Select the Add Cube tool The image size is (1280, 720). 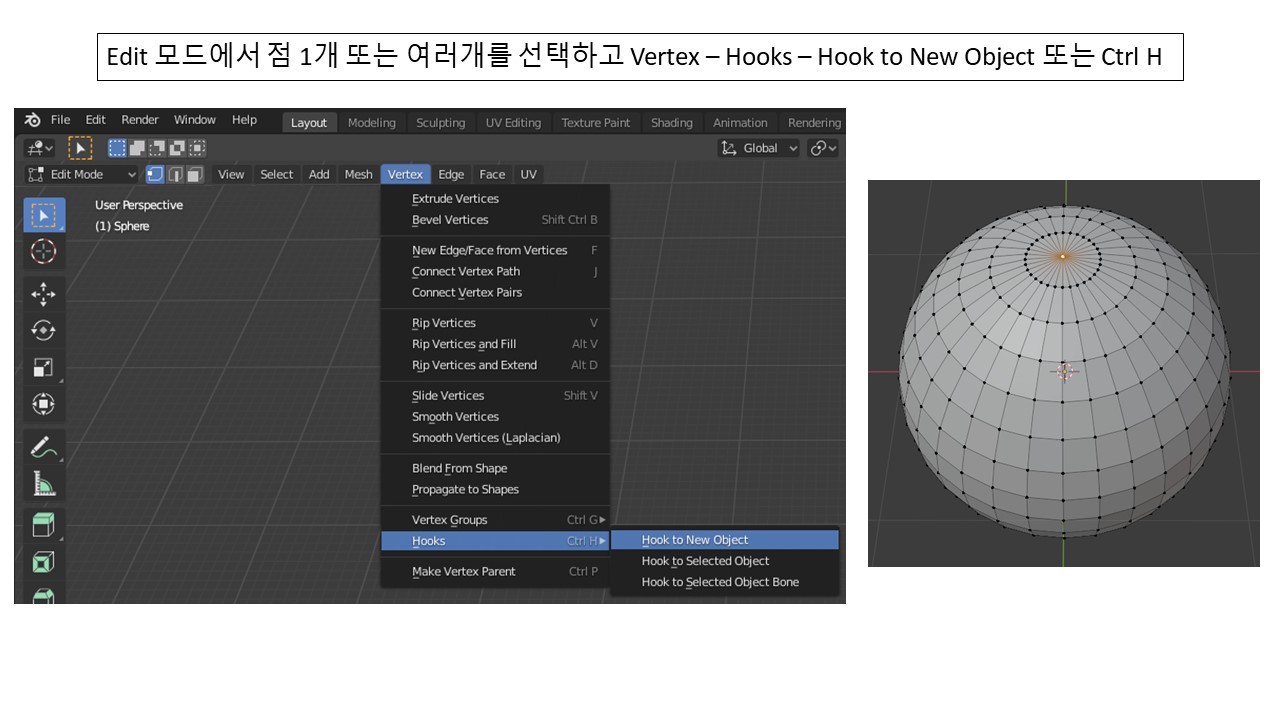coord(44,525)
